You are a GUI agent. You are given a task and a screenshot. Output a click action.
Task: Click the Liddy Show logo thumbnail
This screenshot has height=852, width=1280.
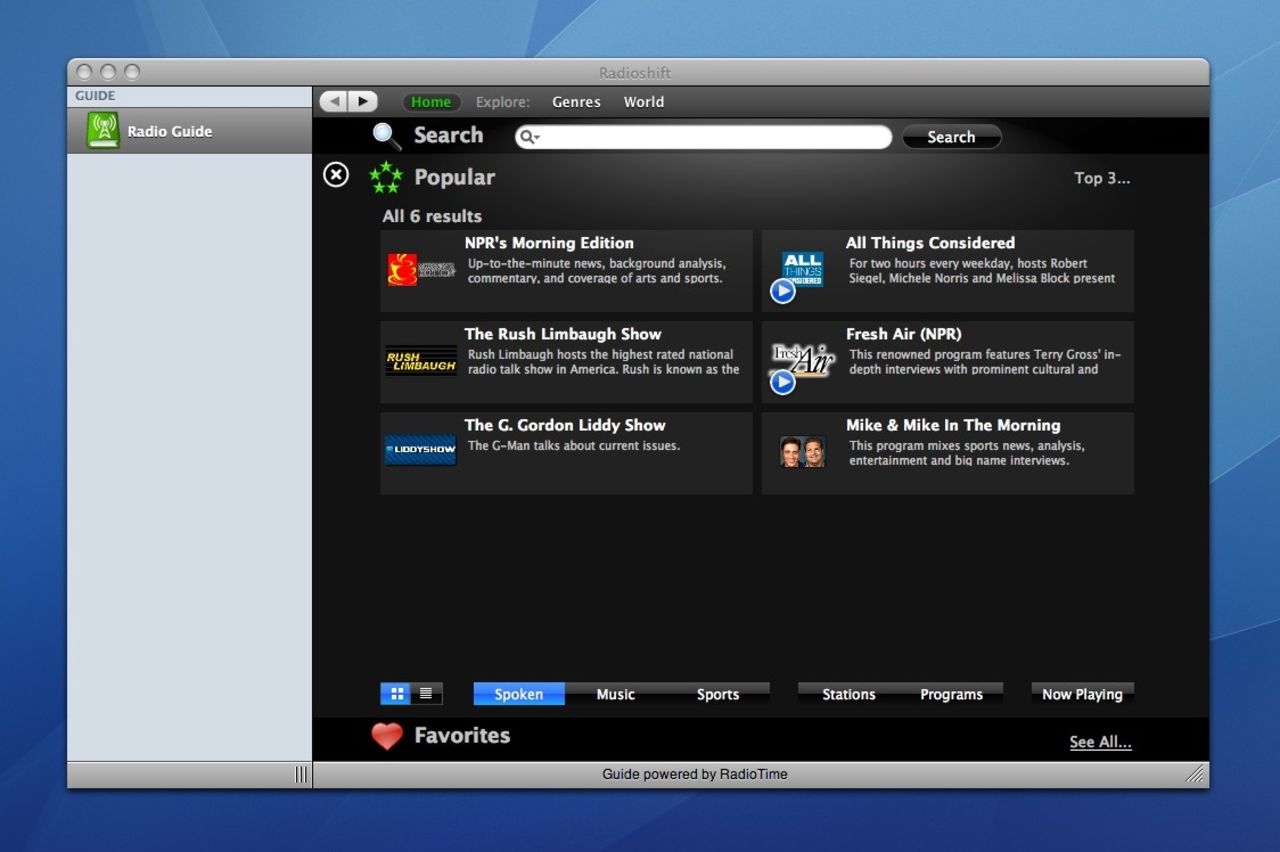pyautogui.click(x=421, y=450)
